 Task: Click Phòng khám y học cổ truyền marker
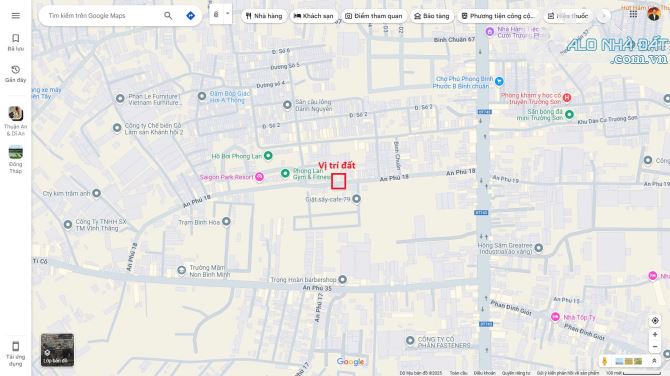coord(567,98)
